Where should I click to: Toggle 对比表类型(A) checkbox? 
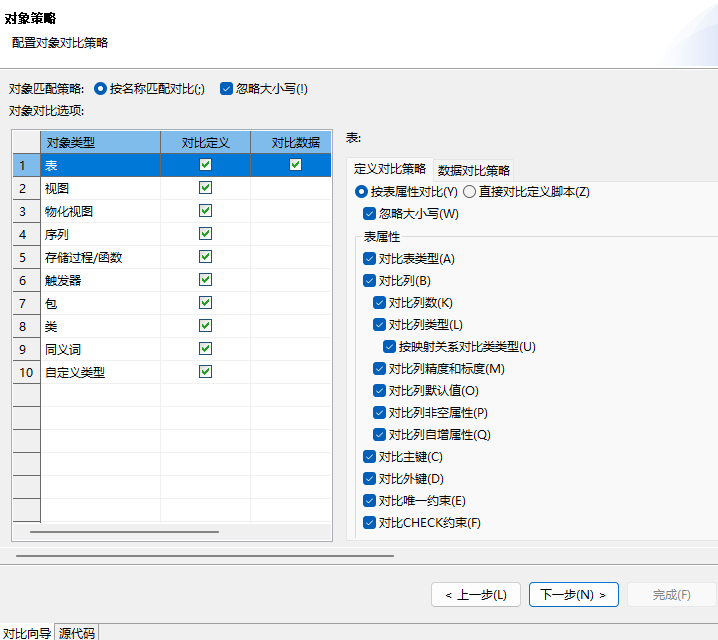pyautogui.click(x=369, y=259)
